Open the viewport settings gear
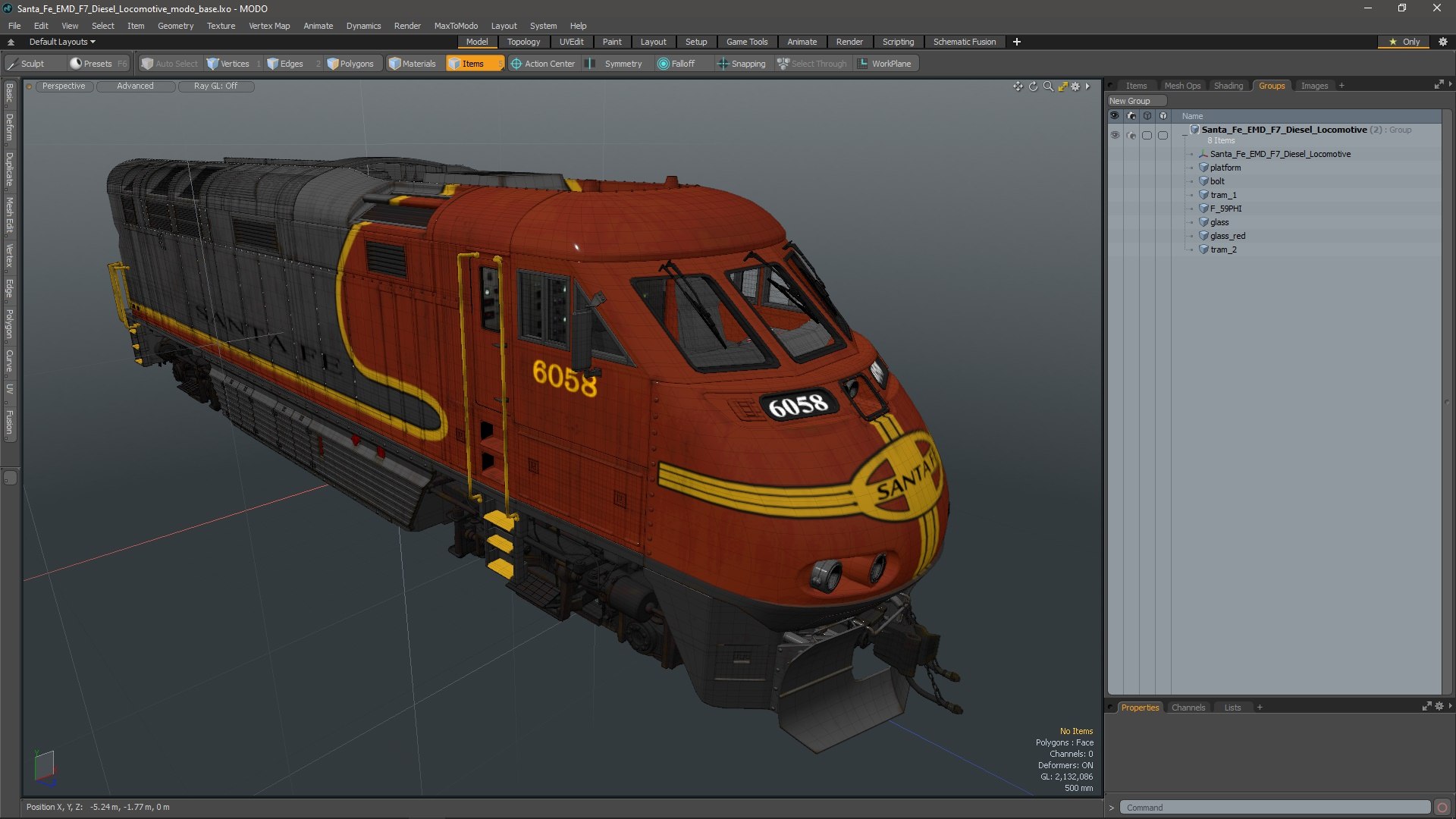Image resolution: width=1456 pixels, height=819 pixels. (1075, 86)
